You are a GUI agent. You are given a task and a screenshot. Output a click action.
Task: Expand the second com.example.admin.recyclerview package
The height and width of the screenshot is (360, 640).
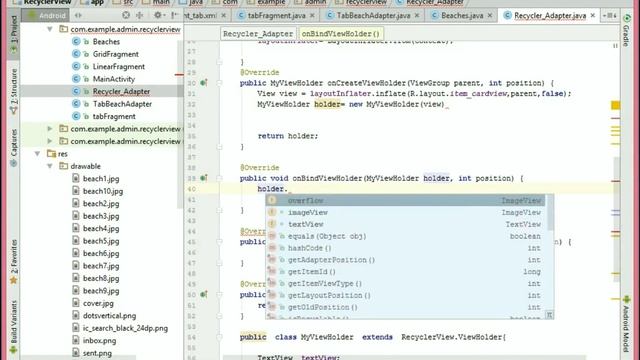coord(50,129)
